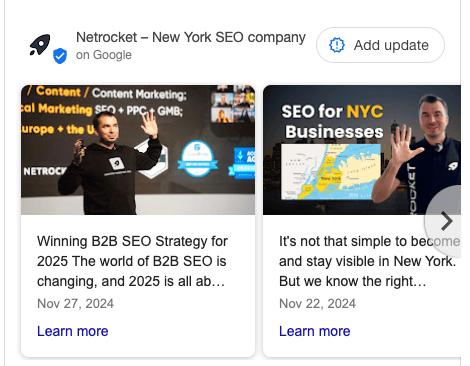Click the alert badge icon in Add update
This screenshot has width=470, height=366.
(x=337, y=45)
